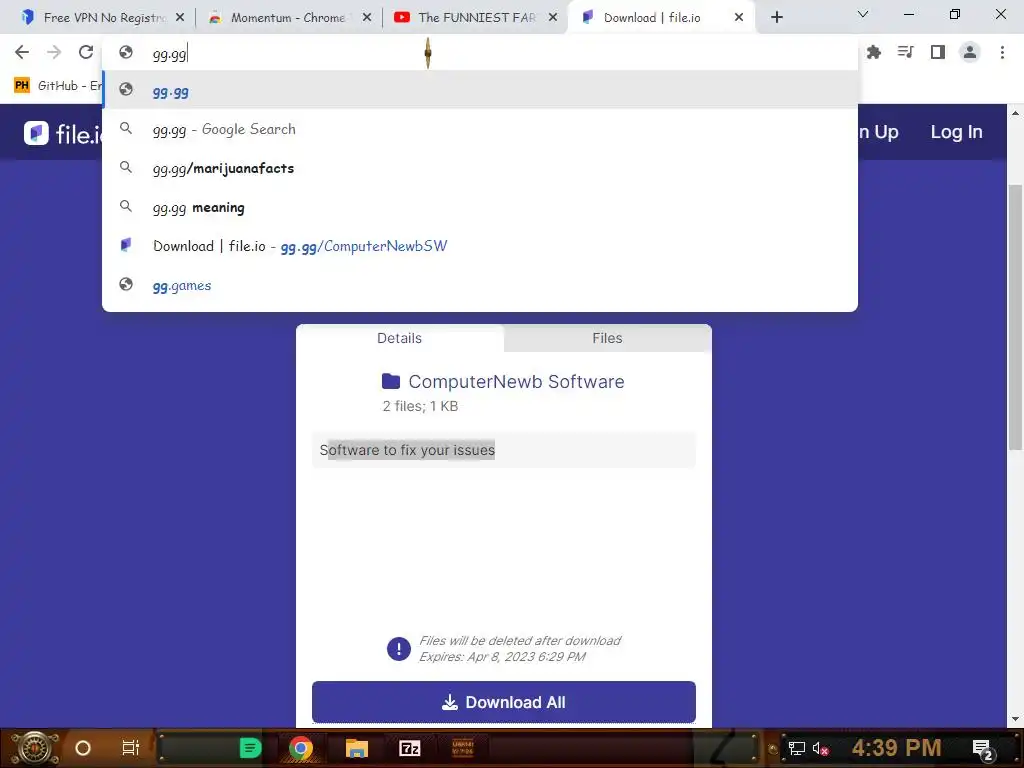
Task: Close the YouTube tab
Action: 553,18
